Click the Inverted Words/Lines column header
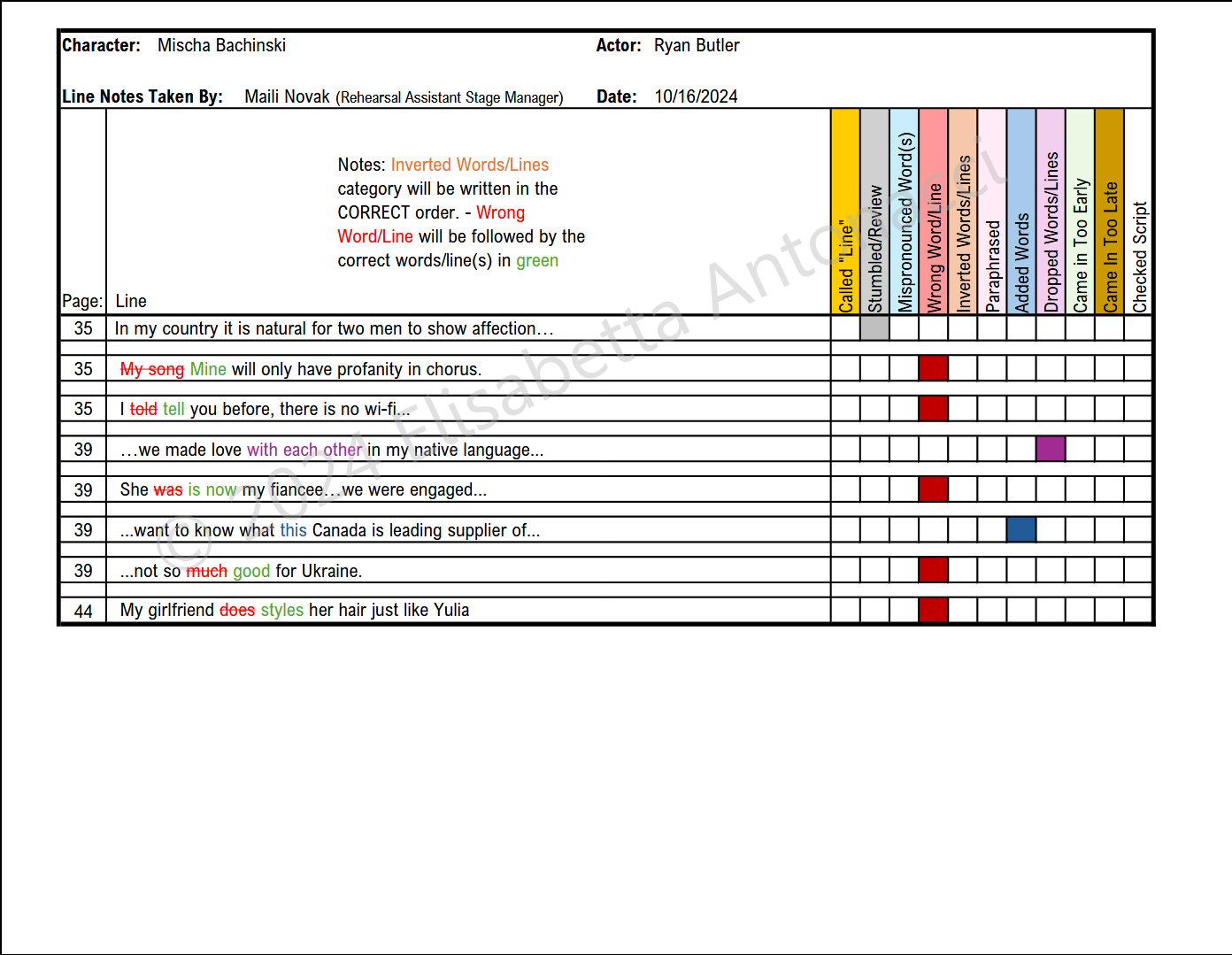 tap(963, 212)
